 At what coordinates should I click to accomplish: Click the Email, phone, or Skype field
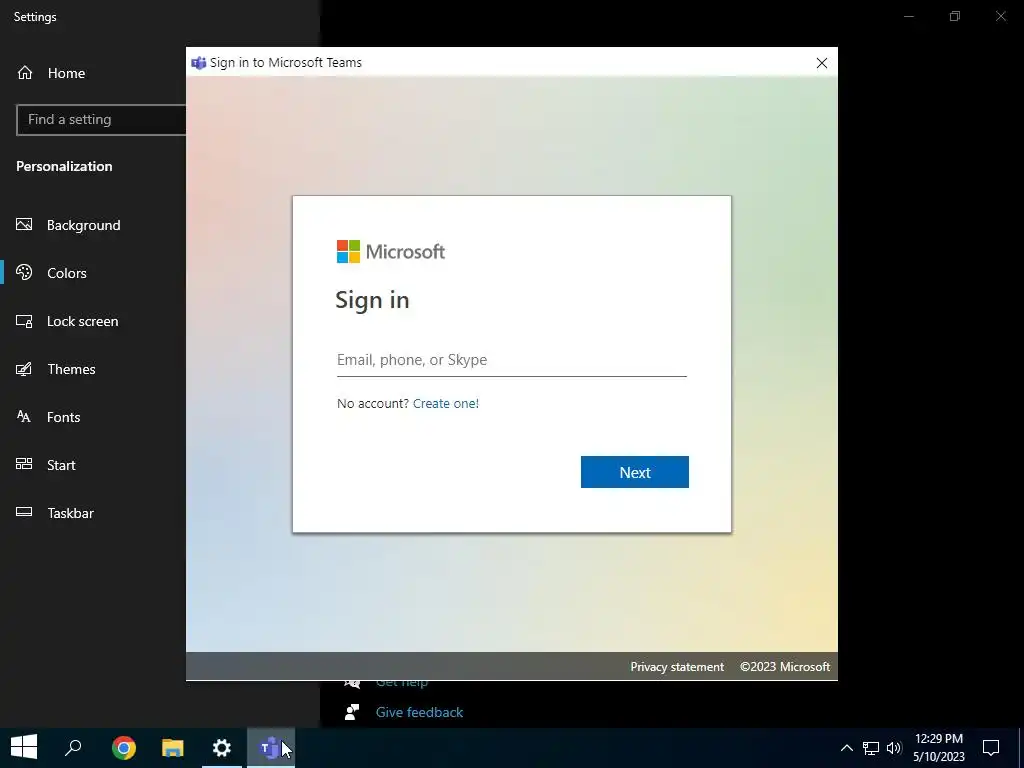tap(511, 360)
